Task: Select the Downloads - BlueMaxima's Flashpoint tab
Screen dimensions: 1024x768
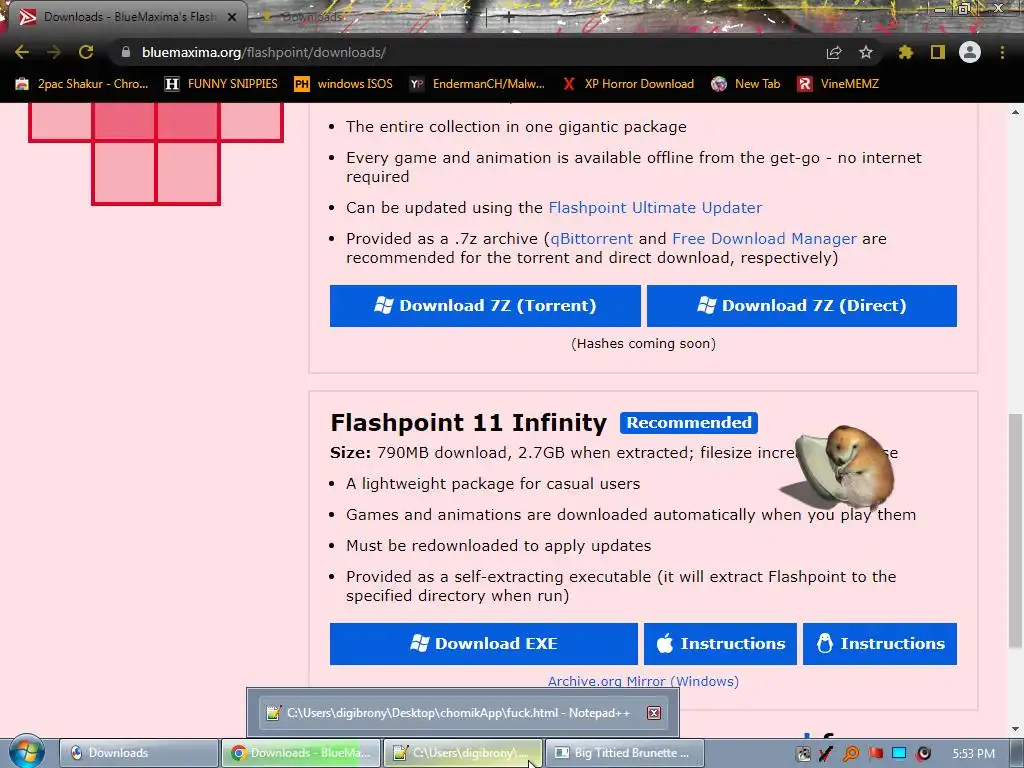Action: tap(124, 17)
